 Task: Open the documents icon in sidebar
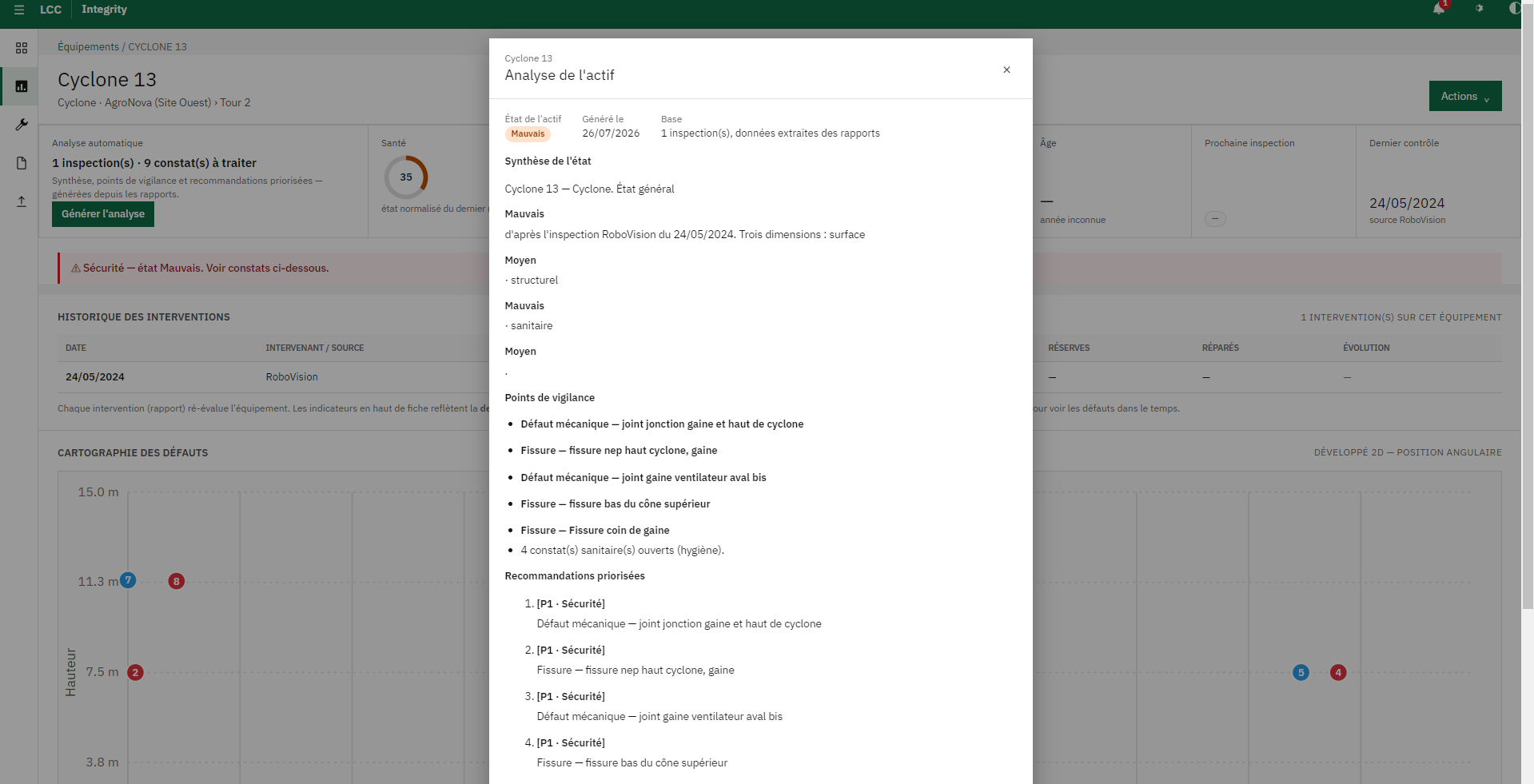[x=22, y=163]
